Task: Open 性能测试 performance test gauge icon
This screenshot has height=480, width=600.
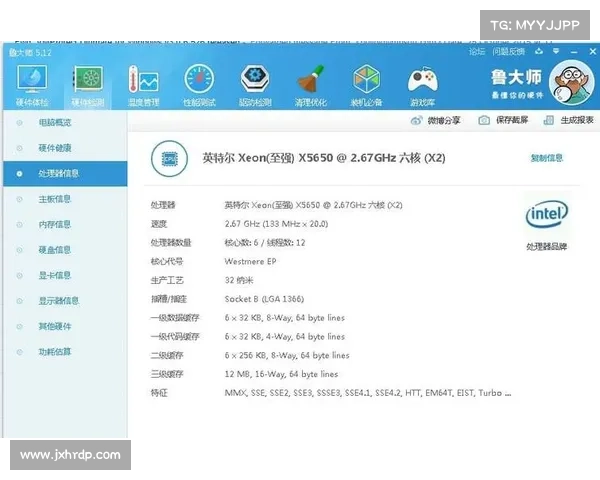Action: pos(199,80)
